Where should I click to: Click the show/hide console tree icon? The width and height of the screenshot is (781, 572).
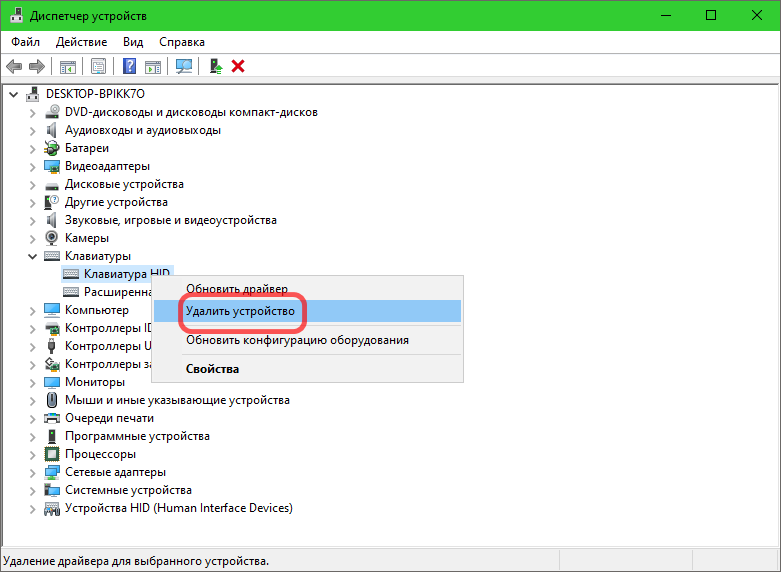coord(67,66)
